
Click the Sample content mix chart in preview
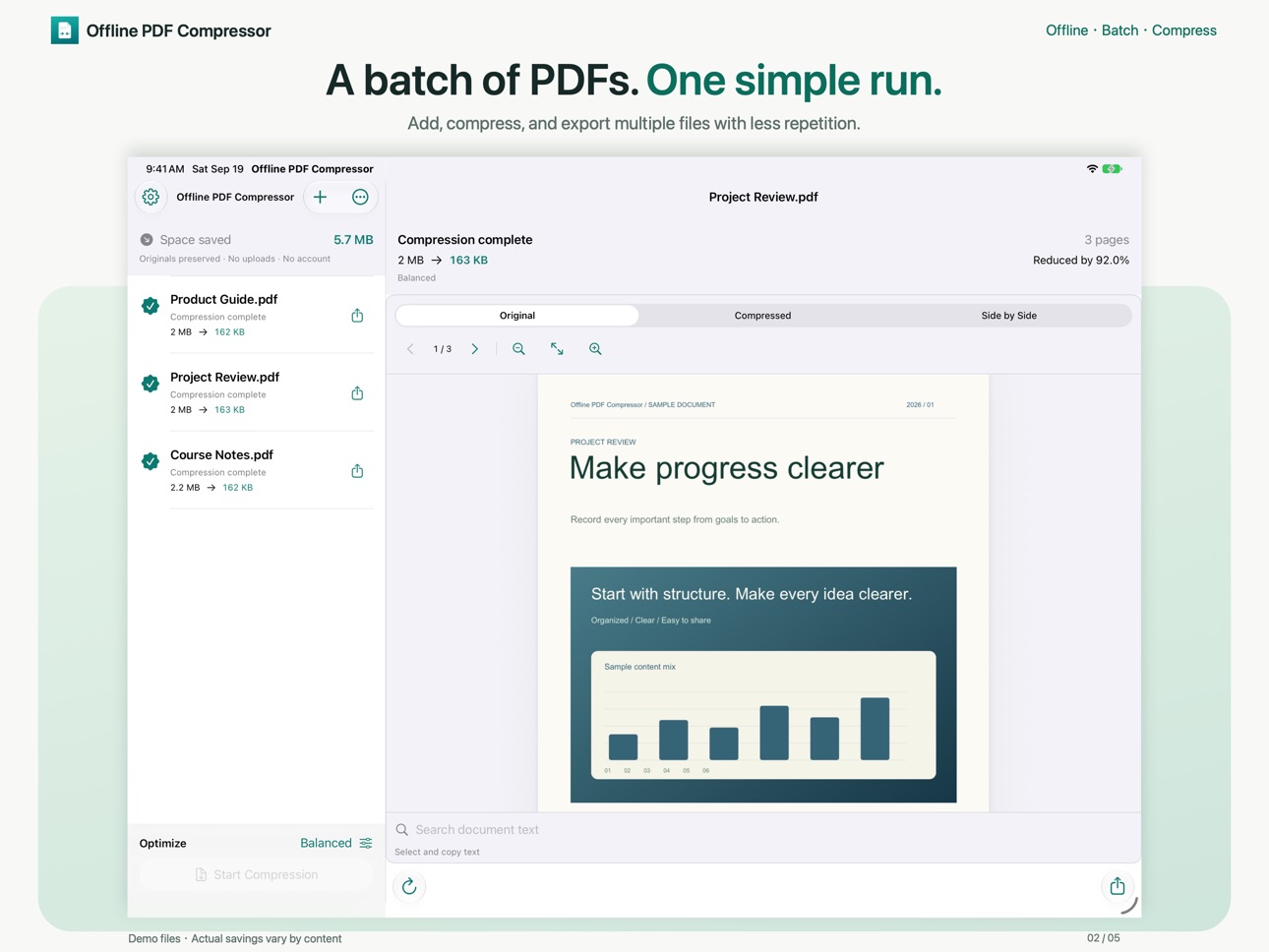click(x=763, y=715)
